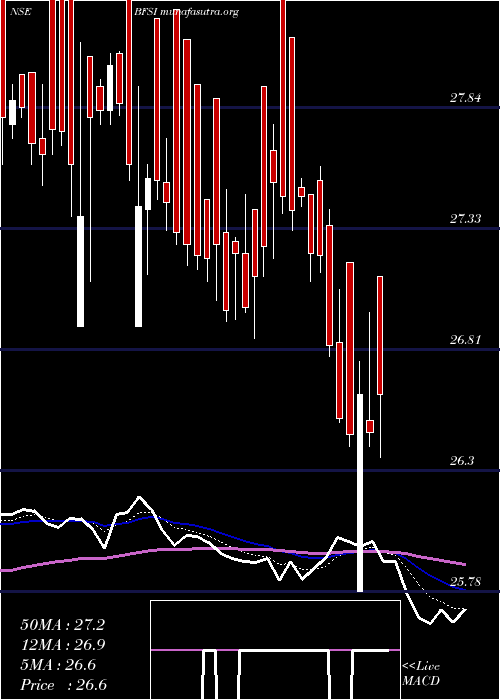Select the 26.3 price level label
The height and width of the screenshot is (700, 500).
tap(462, 461)
